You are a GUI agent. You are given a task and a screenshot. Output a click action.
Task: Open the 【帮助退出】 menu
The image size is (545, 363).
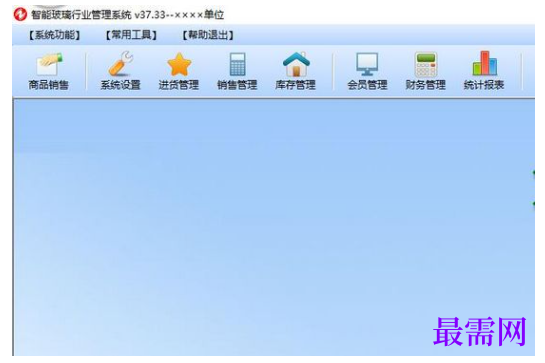coord(208,35)
